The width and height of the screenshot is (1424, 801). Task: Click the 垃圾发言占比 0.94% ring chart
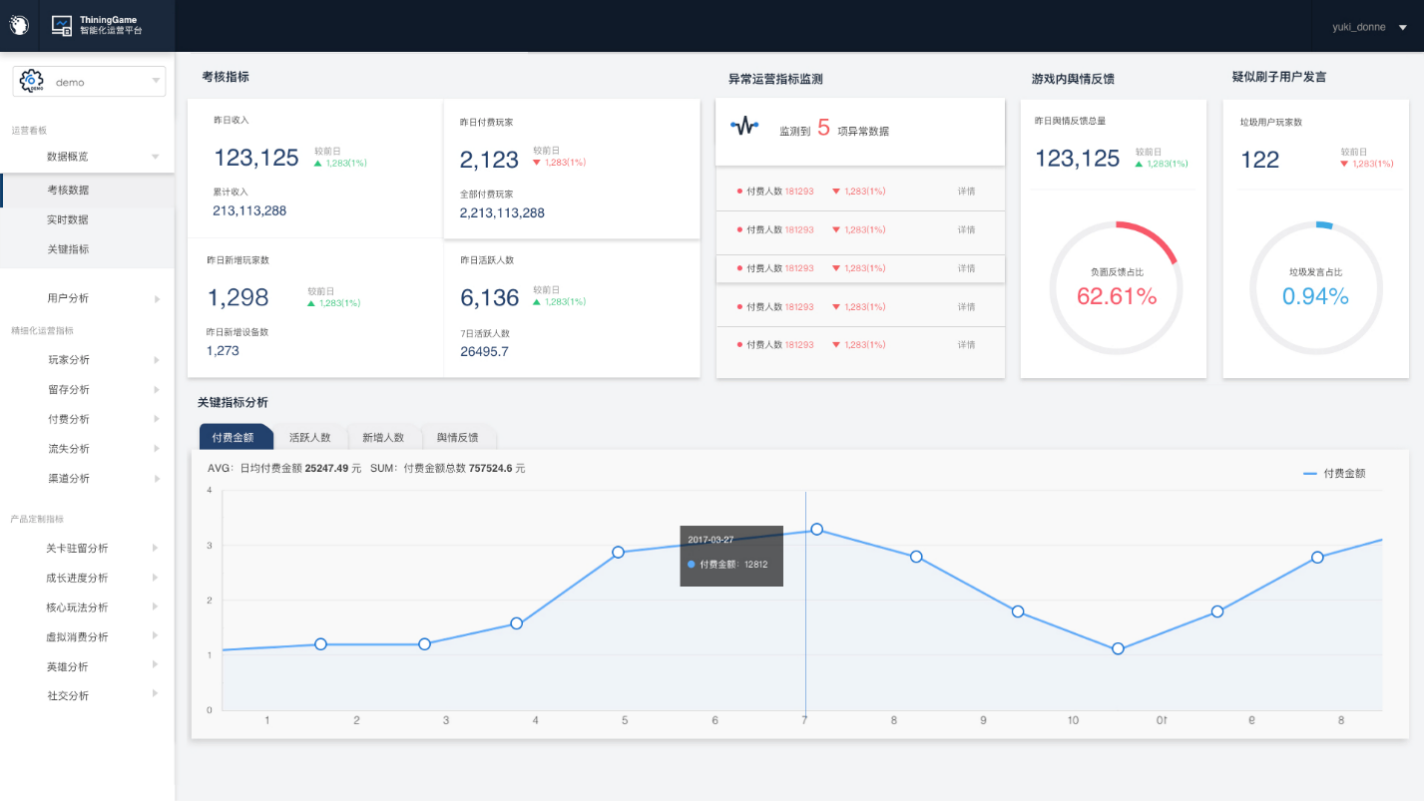[x=1316, y=288]
